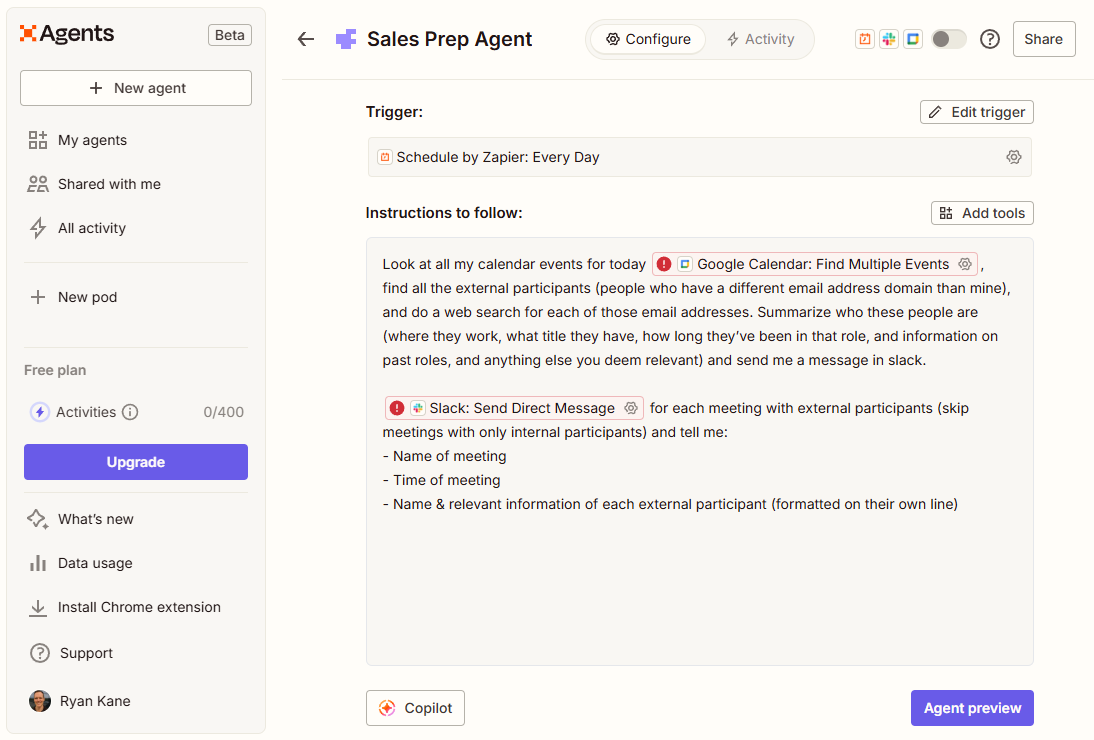Open the help question mark icon
The width and height of the screenshot is (1094, 740).
pyautogui.click(x=990, y=39)
